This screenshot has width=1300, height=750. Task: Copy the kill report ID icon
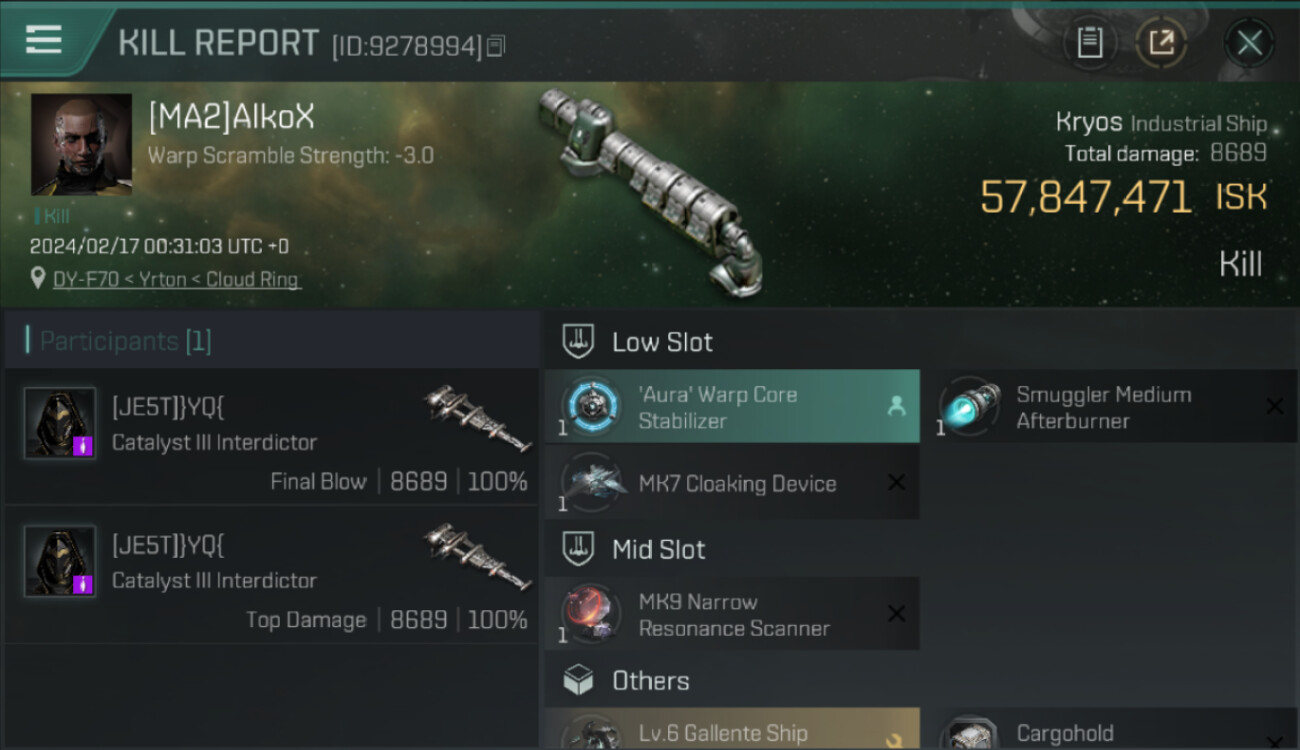[497, 46]
